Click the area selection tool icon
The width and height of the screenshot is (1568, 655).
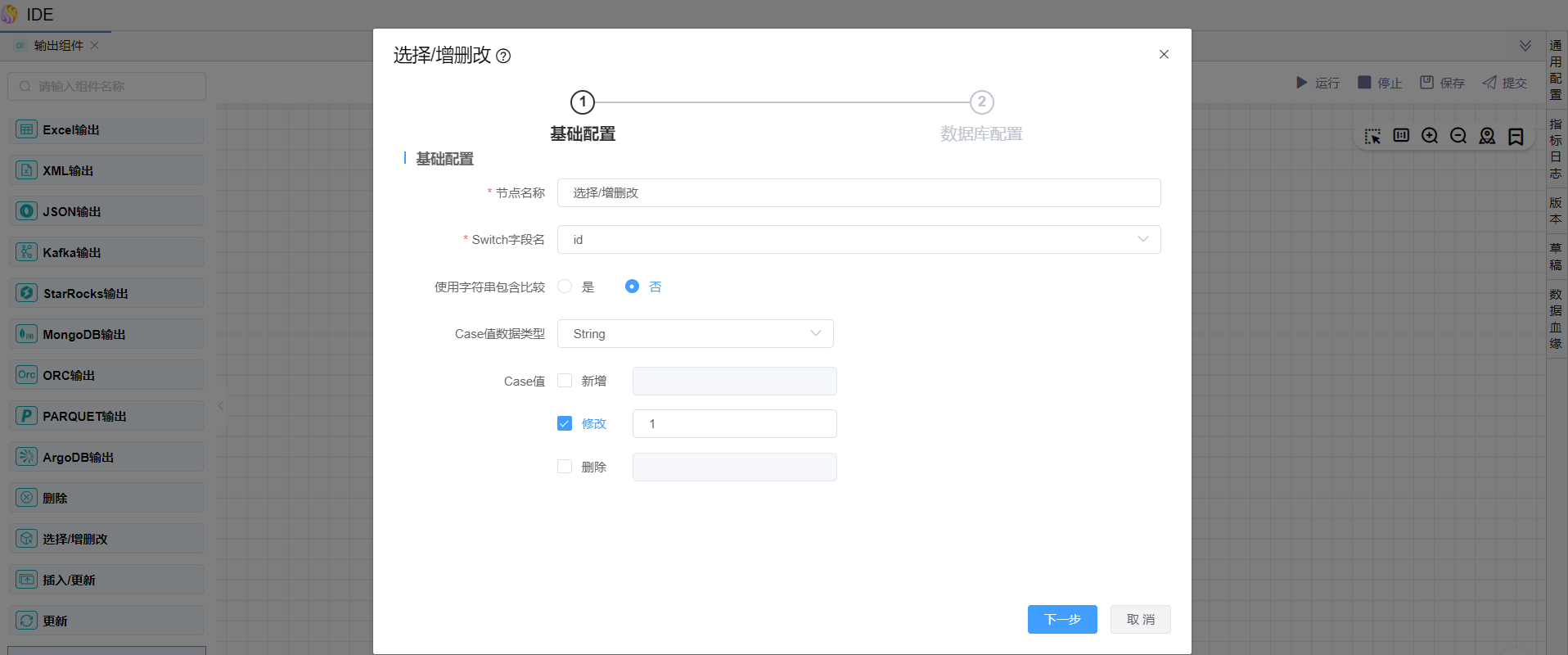pyautogui.click(x=1372, y=136)
